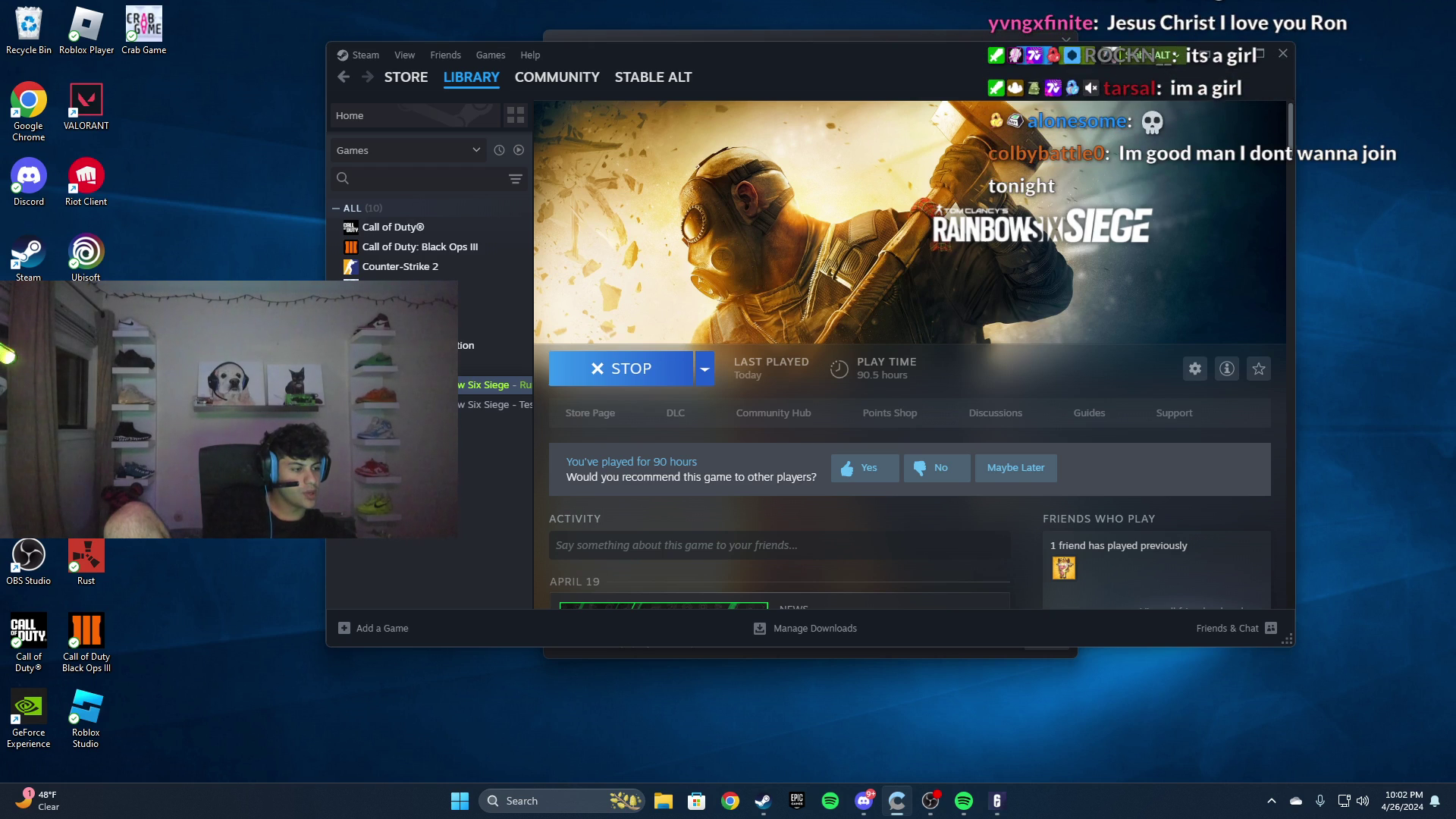Click the info icon on game page
The image size is (1456, 819).
point(1226,369)
